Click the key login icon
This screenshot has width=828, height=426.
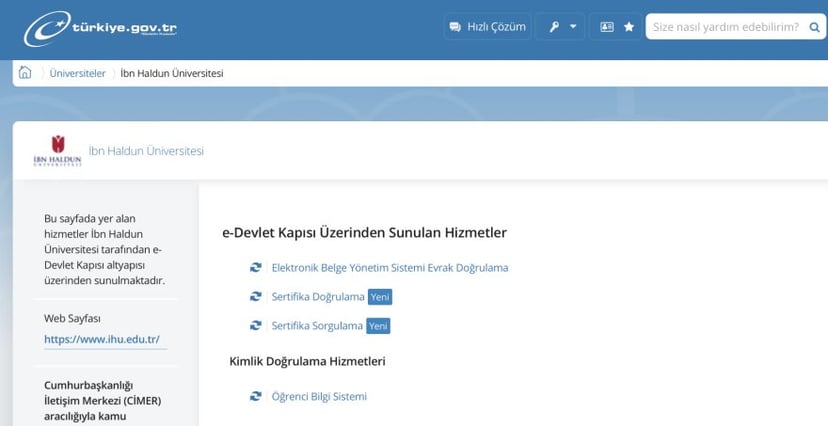click(553, 27)
